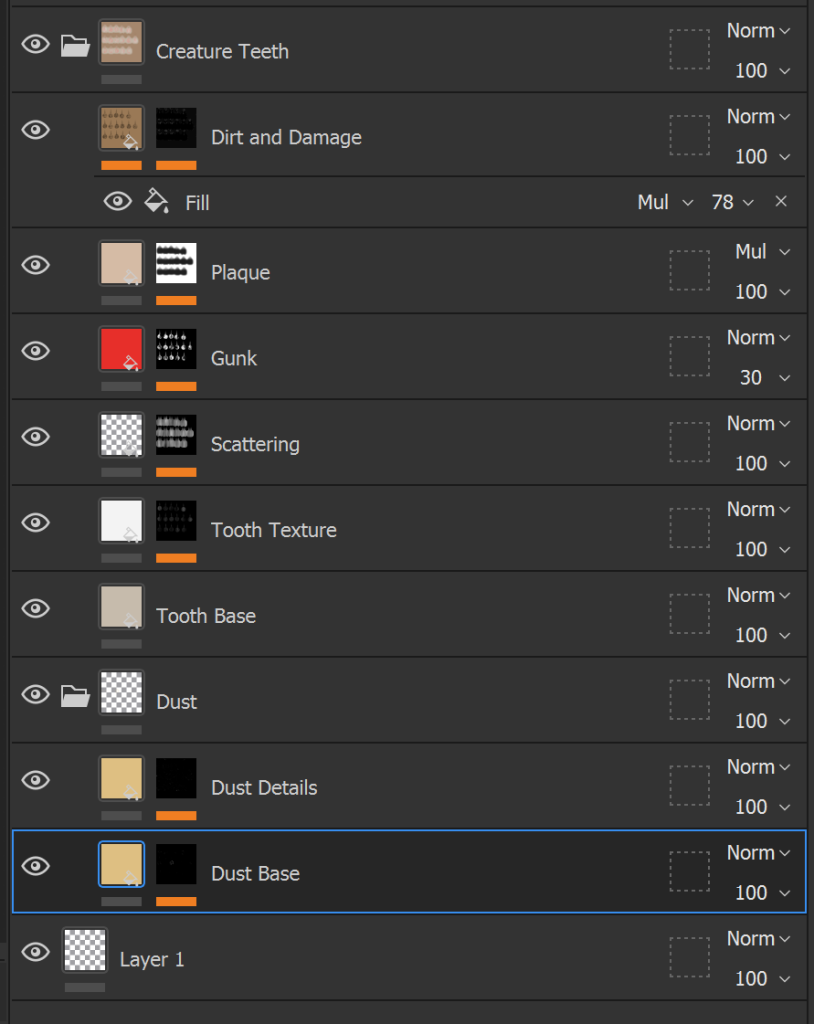Select the Tooth Base layer

pos(206,616)
